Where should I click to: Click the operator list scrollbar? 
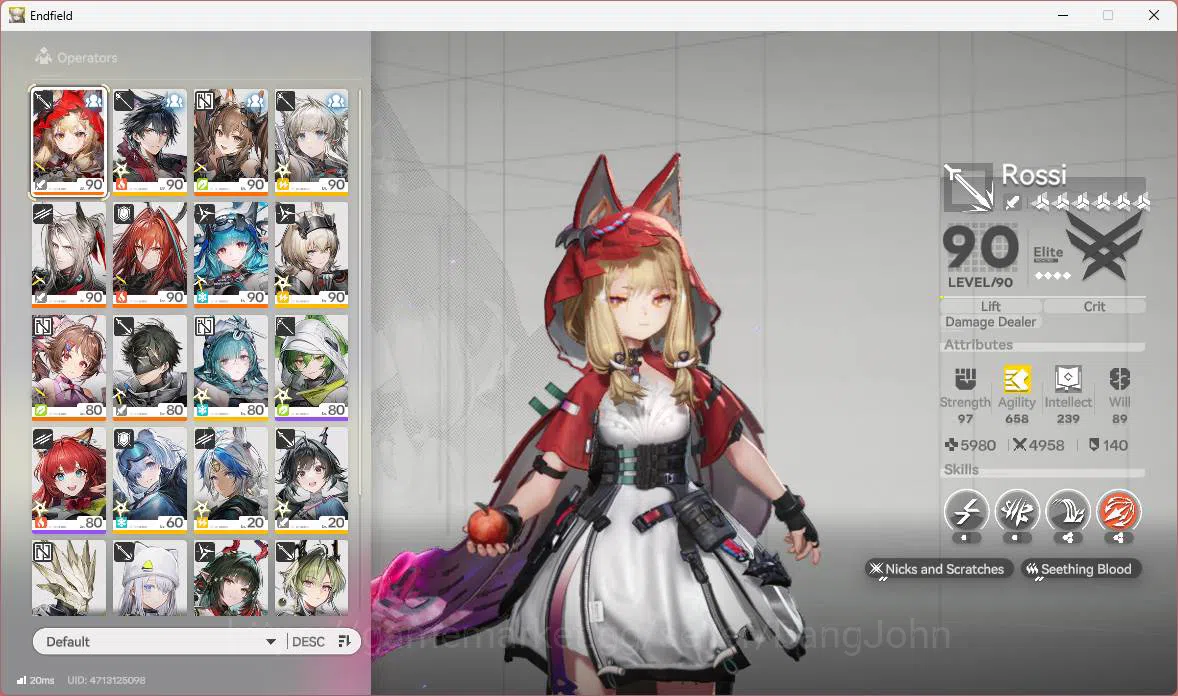tap(361, 292)
